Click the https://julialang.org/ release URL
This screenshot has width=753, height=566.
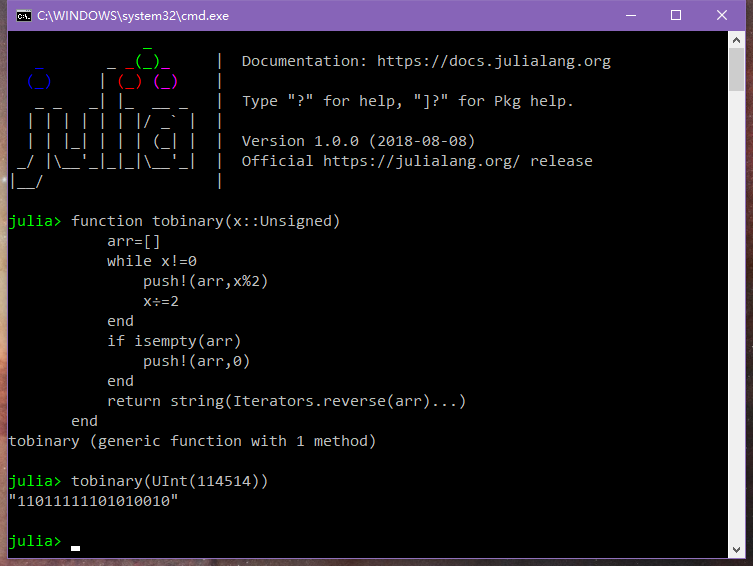pyautogui.click(x=421, y=161)
